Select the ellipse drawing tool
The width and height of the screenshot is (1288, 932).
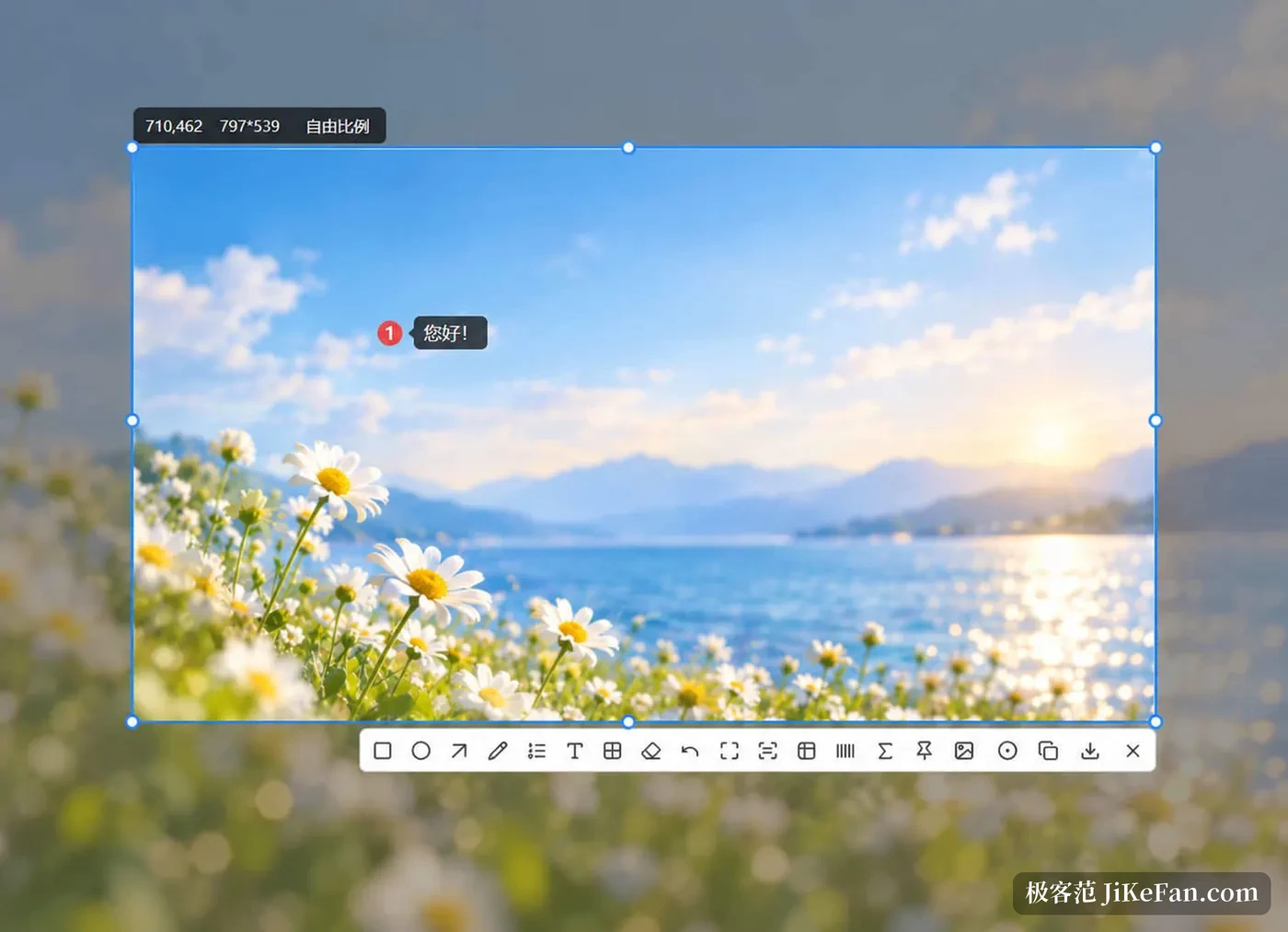pos(421,751)
